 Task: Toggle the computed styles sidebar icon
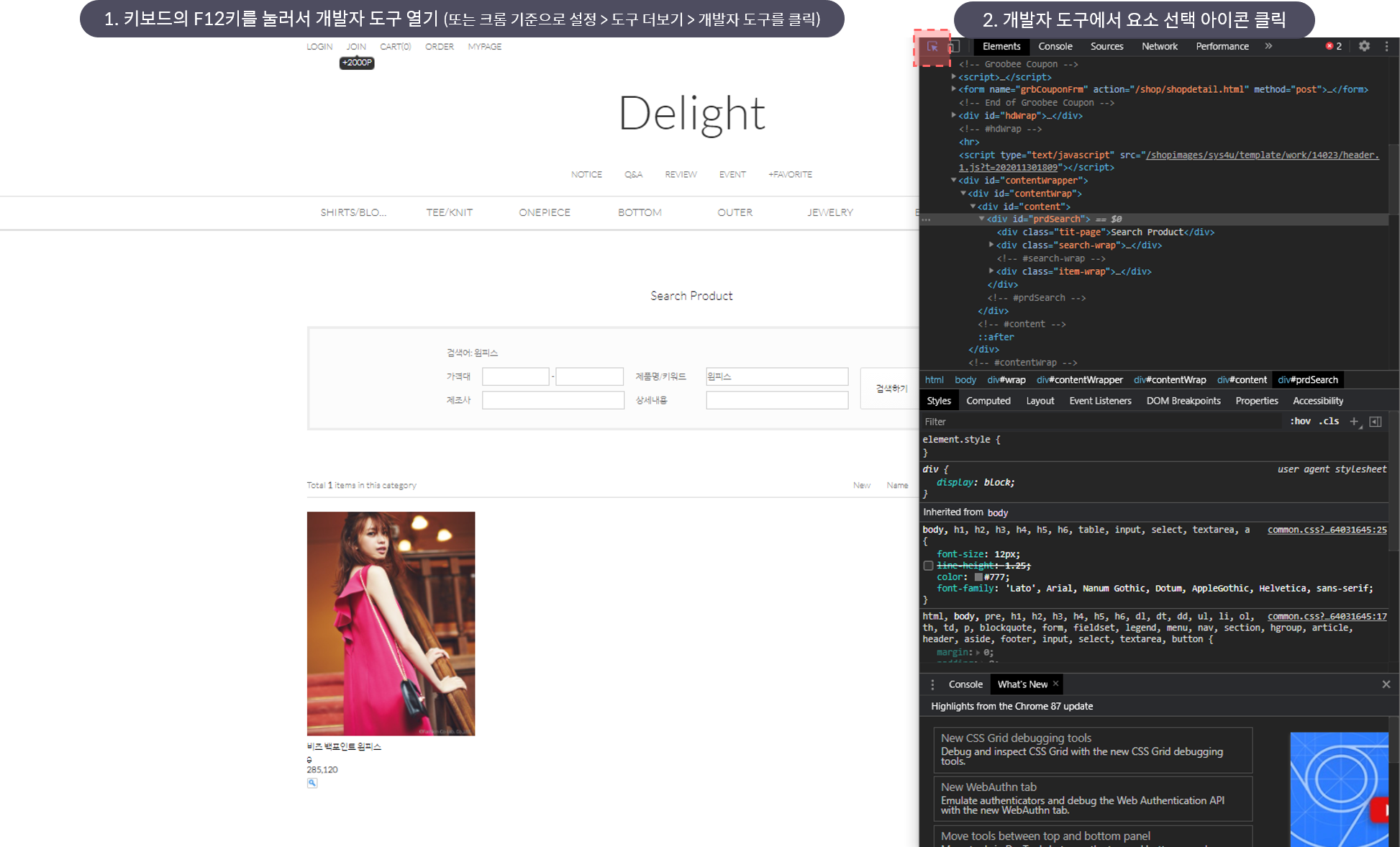pos(1376,422)
